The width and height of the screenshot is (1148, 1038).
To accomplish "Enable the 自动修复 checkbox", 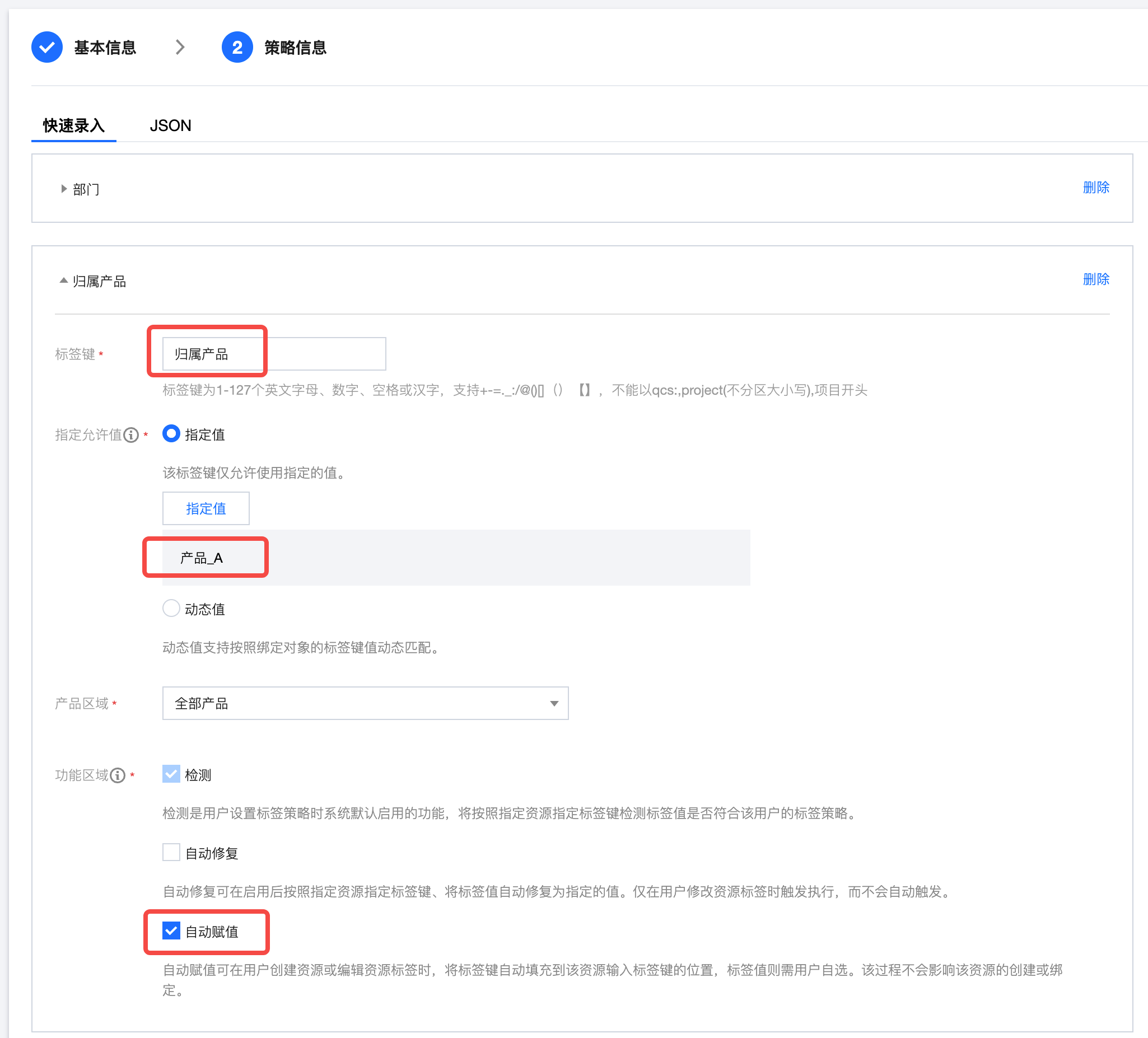I will pyautogui.click(x=171, y=852).
